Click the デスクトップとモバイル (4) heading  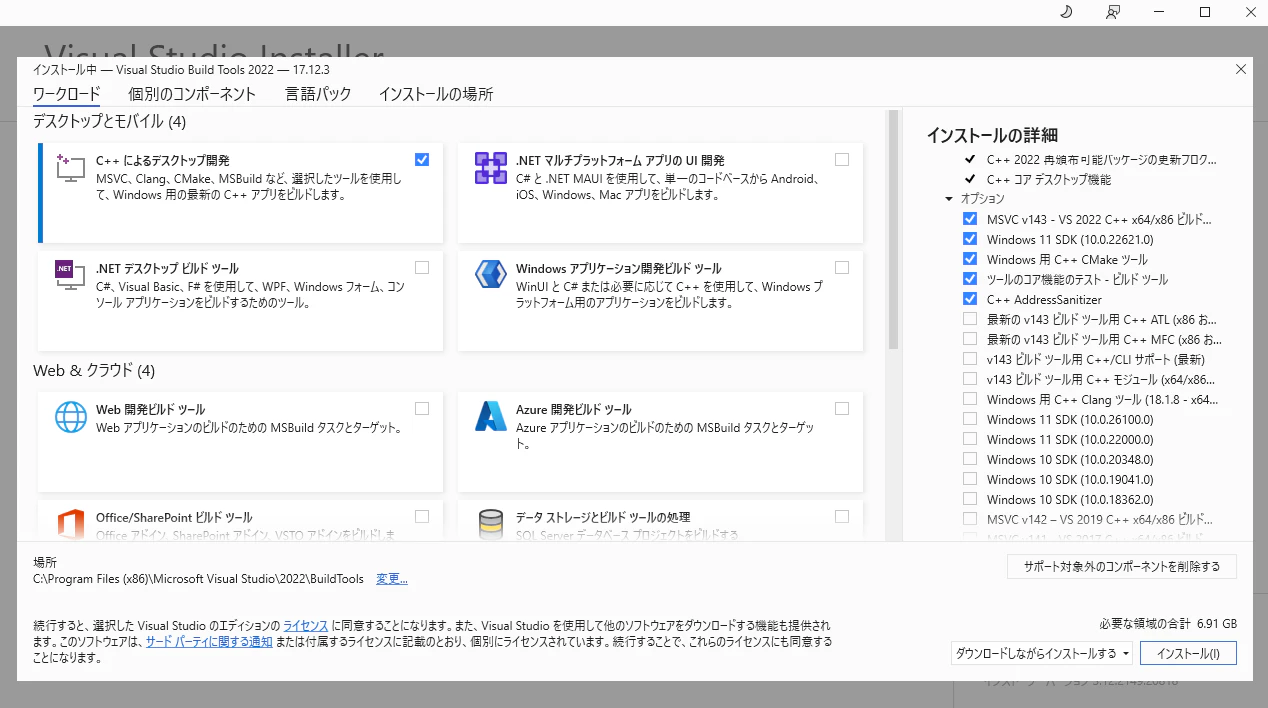tap(109, 121)
